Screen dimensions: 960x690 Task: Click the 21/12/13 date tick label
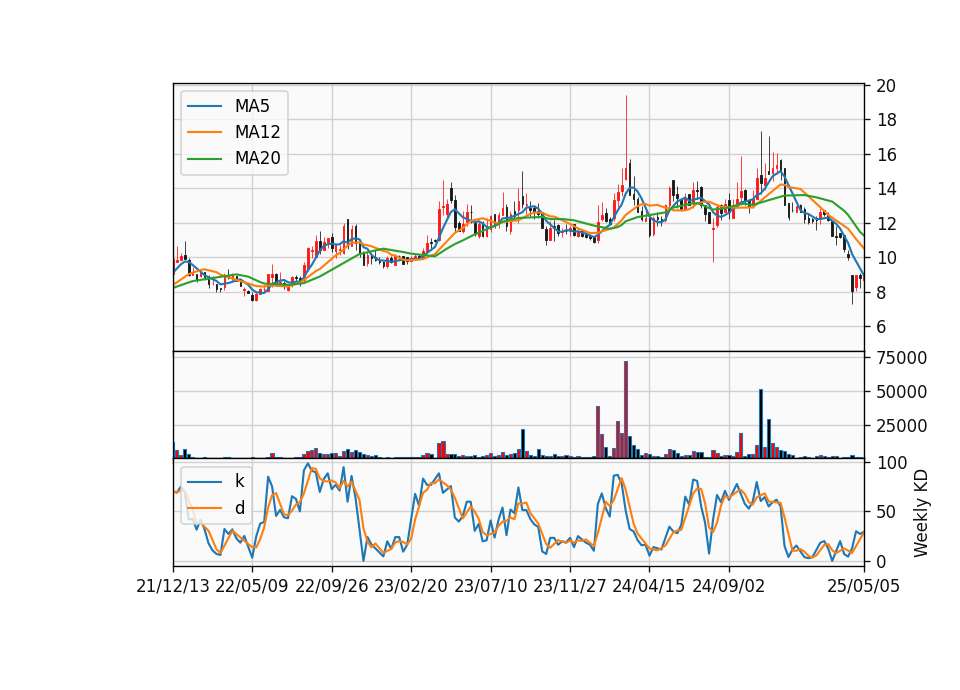(173, 586)
